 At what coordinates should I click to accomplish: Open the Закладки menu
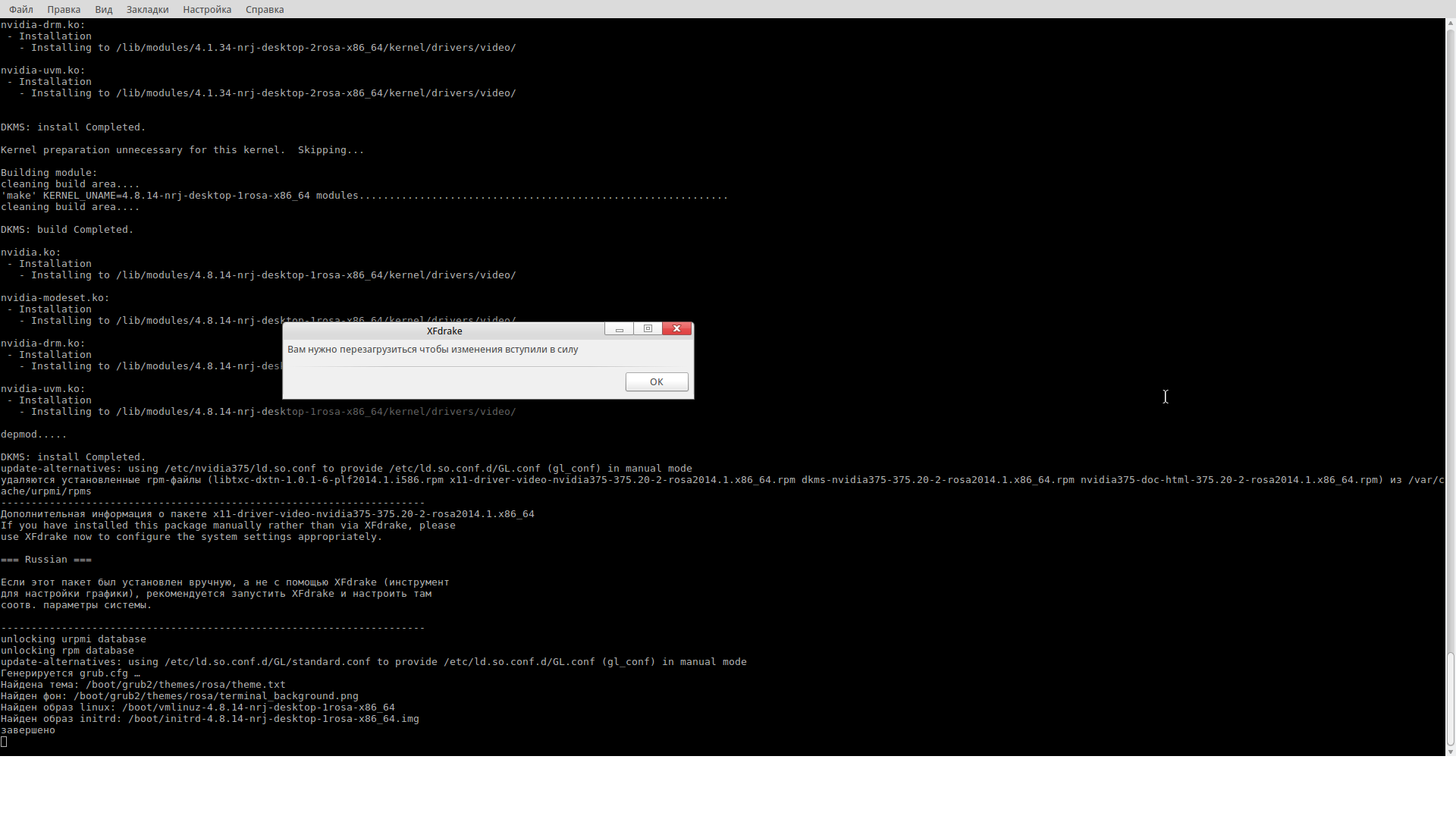pyautogui.click(x=147, y=9)
